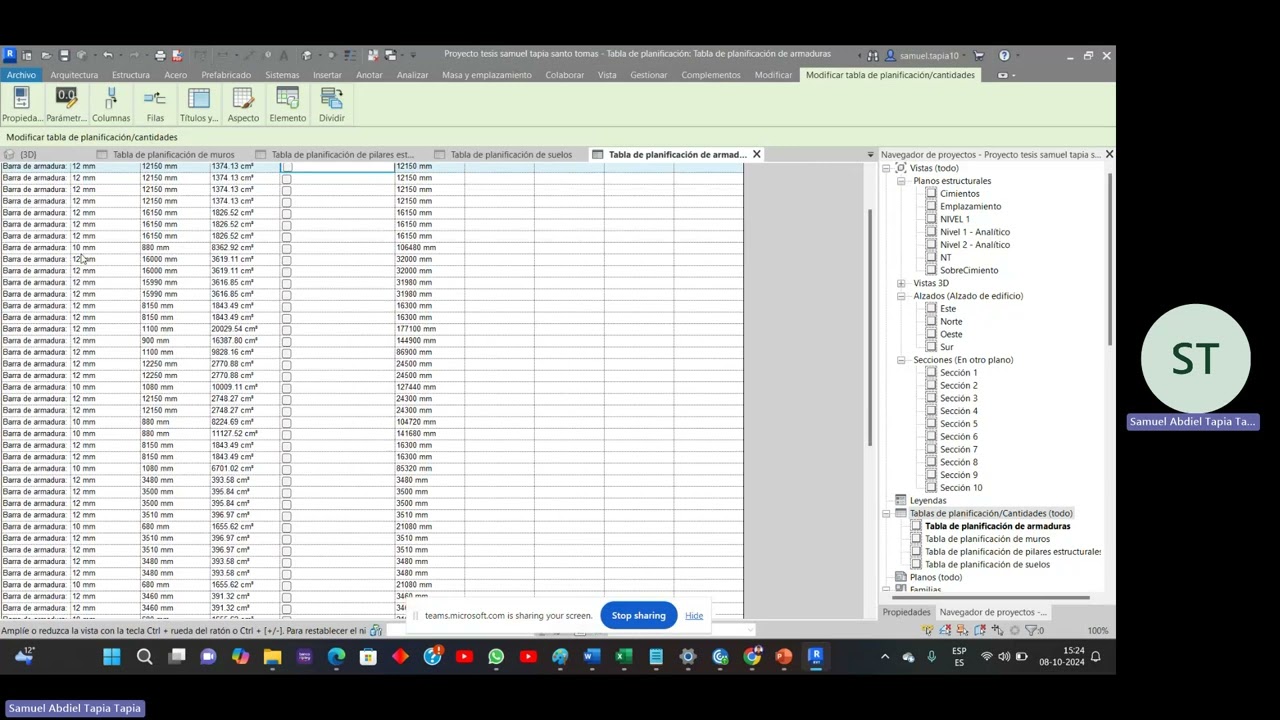The width and height of the screenshot is (1280, 720).
Task: Click the Save quick-access icon
Action: coord(64,56)
